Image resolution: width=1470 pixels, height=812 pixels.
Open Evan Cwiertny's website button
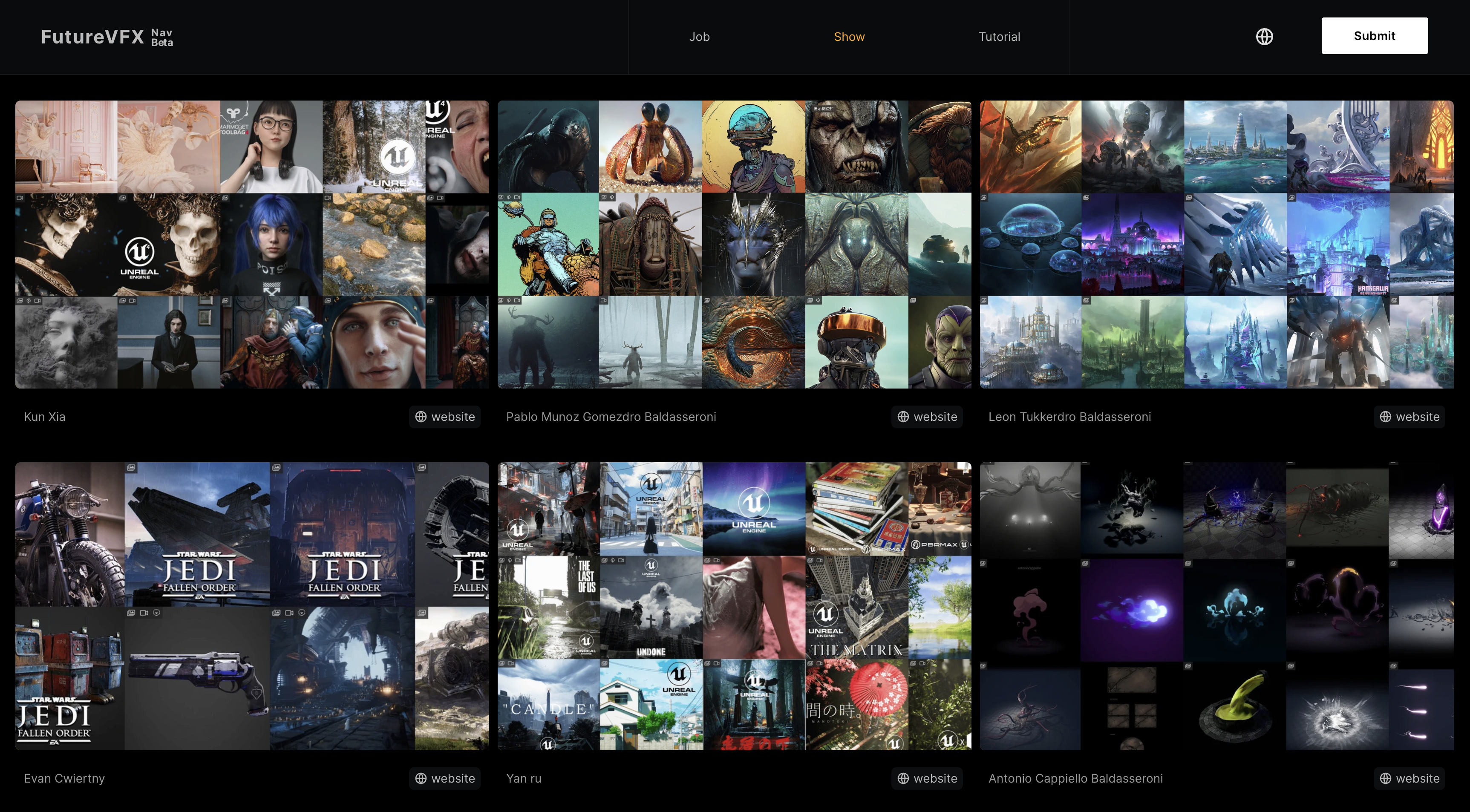(444, 778)
